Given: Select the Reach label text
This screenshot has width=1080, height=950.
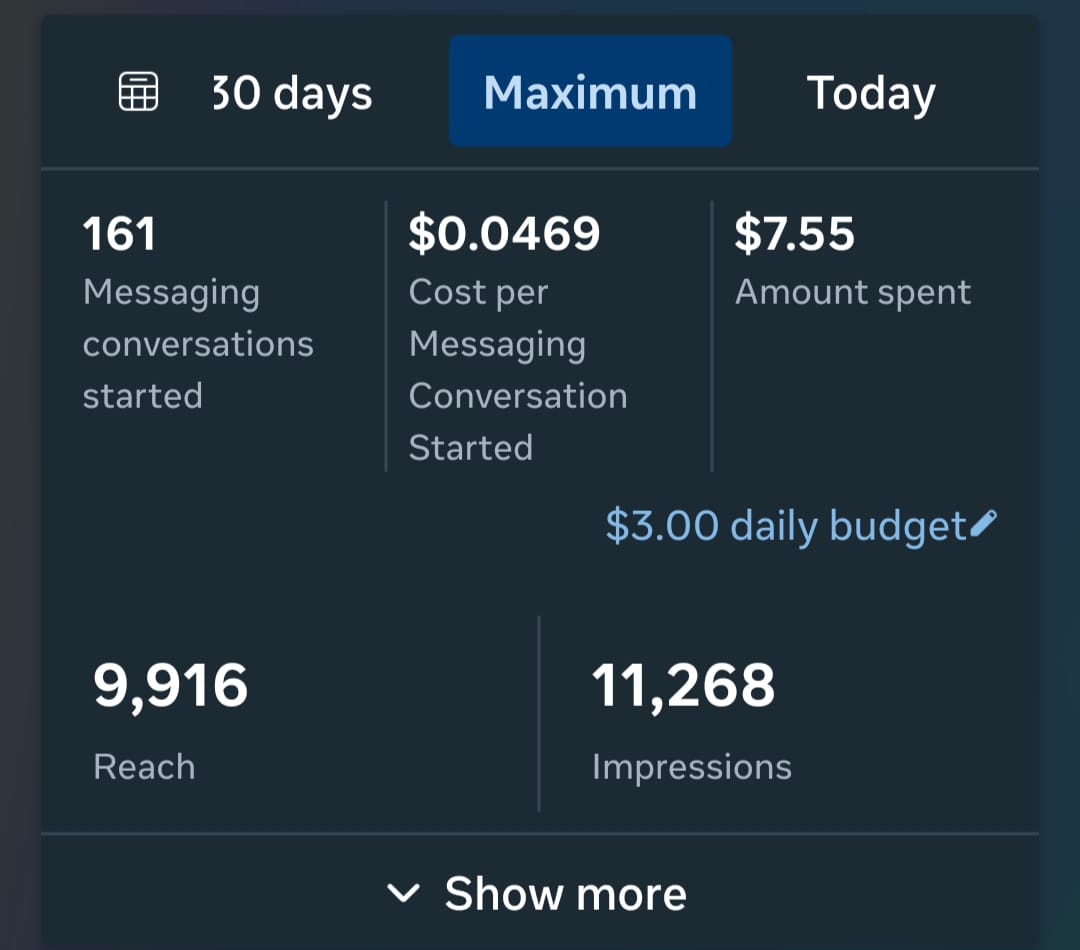Looking at the screenshot, I should tap(144, 767).
